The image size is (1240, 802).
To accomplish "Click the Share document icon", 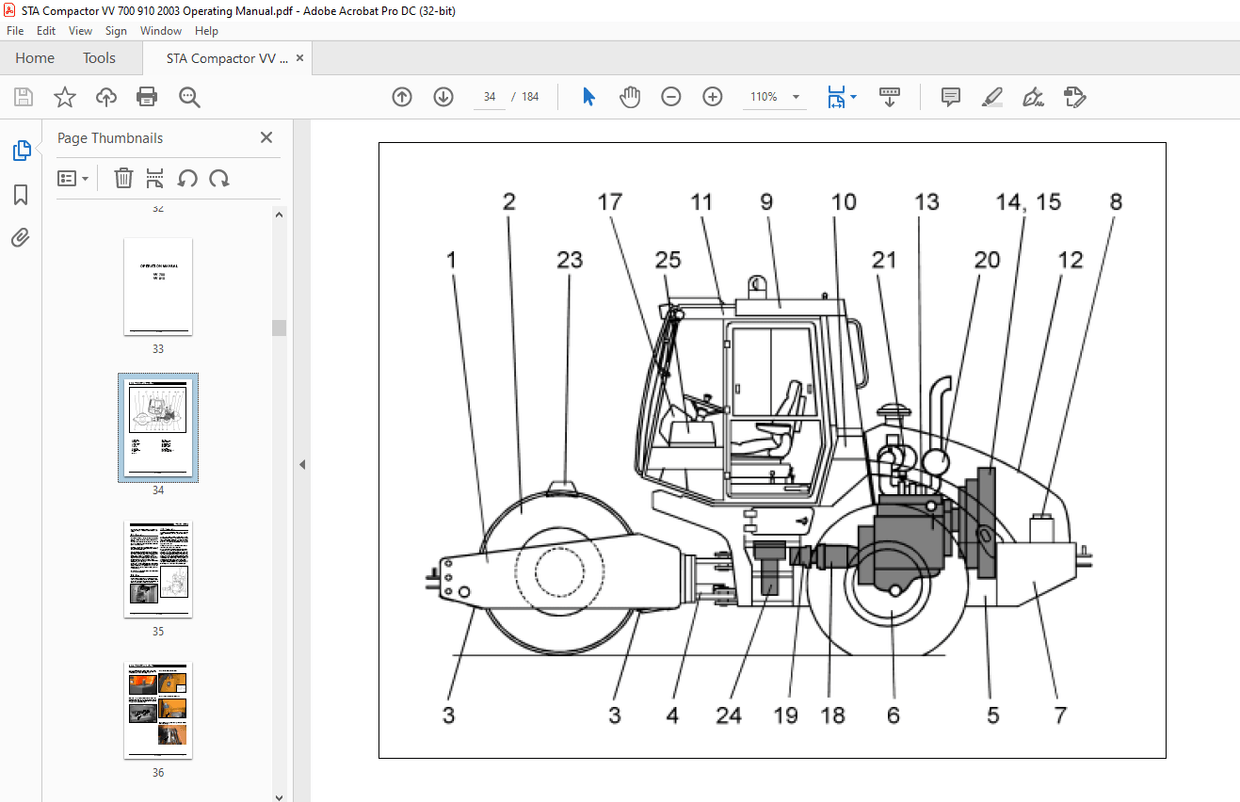I will (x=106, y=96).
